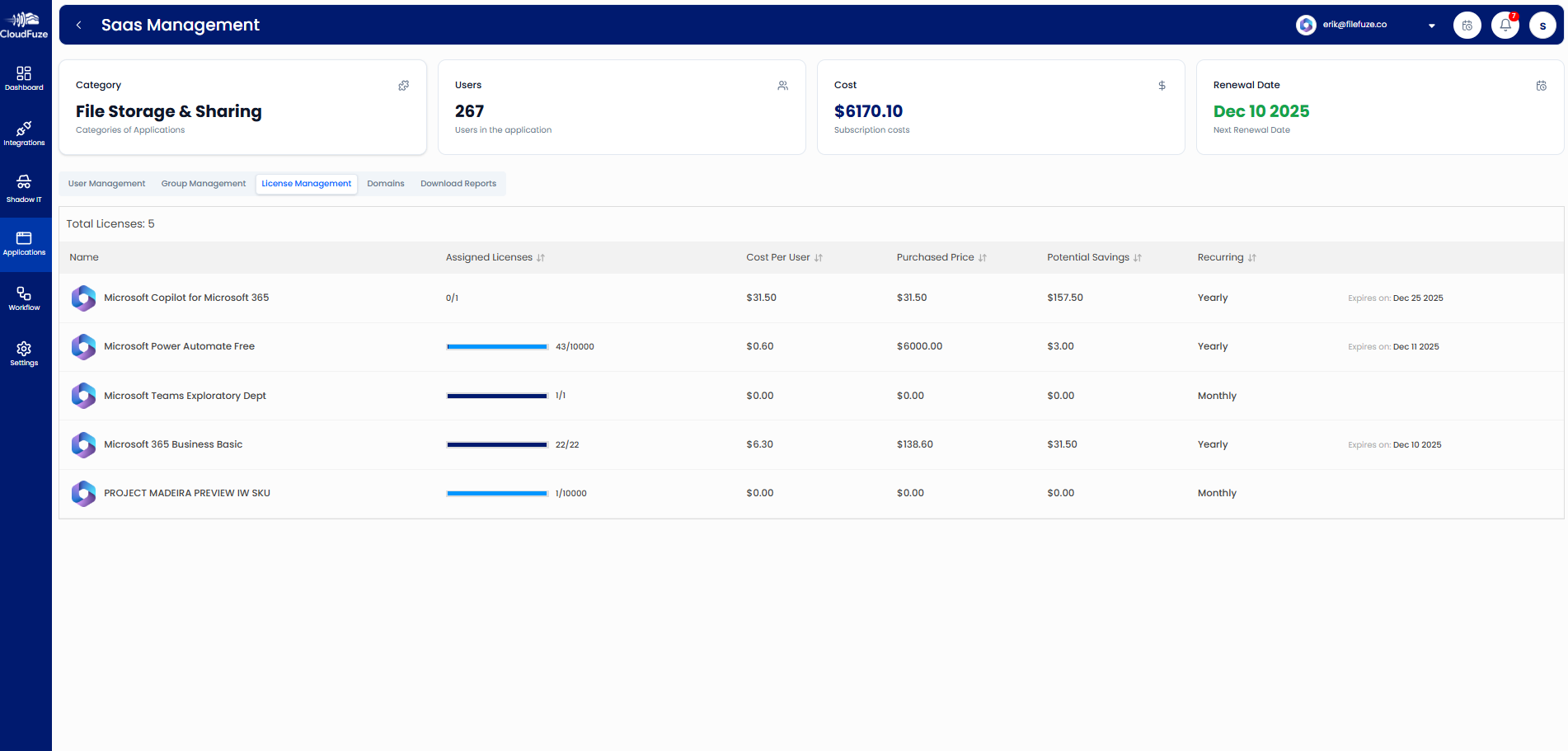This screenshot has height=751, width=1568.
Task: Open Shadow IT from the sidebar
Action: pos(24,187)
